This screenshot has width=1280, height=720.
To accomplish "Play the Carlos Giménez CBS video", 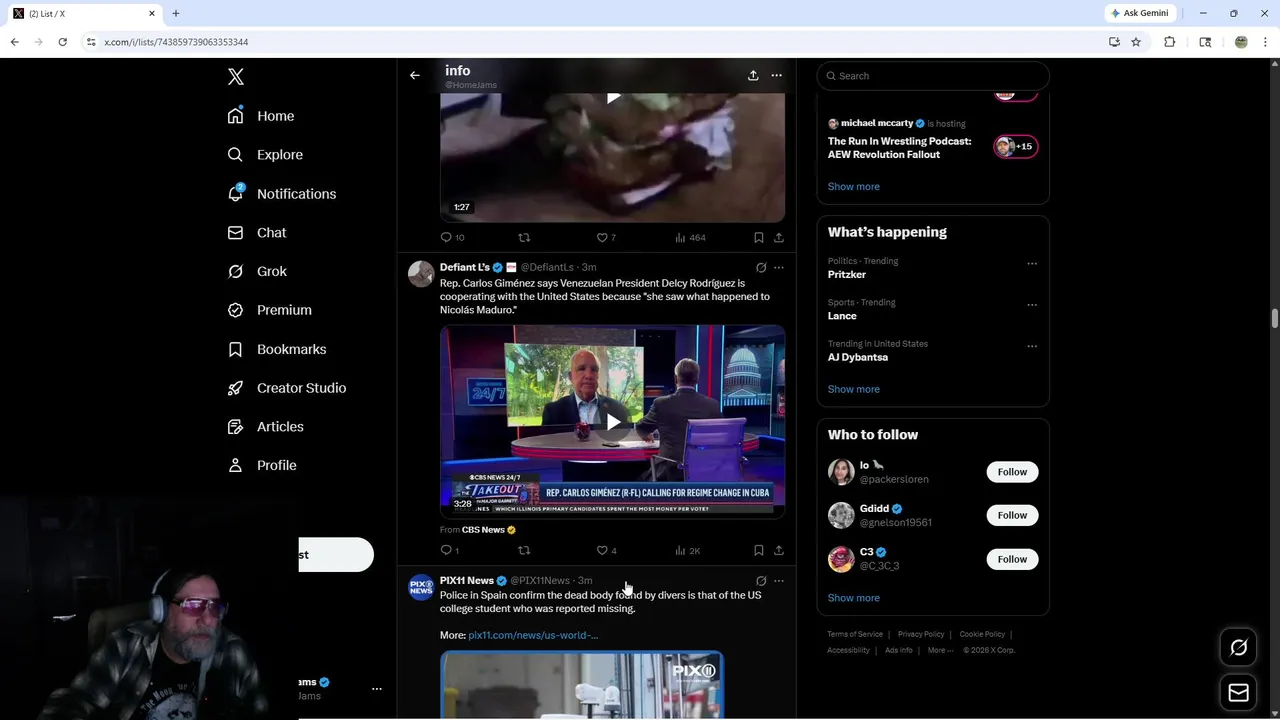I will tap(613, 421).
